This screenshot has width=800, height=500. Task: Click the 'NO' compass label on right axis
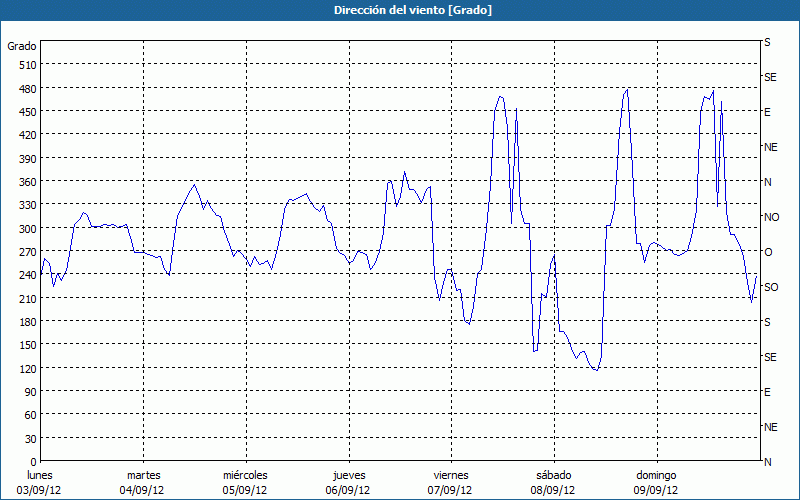pos(771,217)
